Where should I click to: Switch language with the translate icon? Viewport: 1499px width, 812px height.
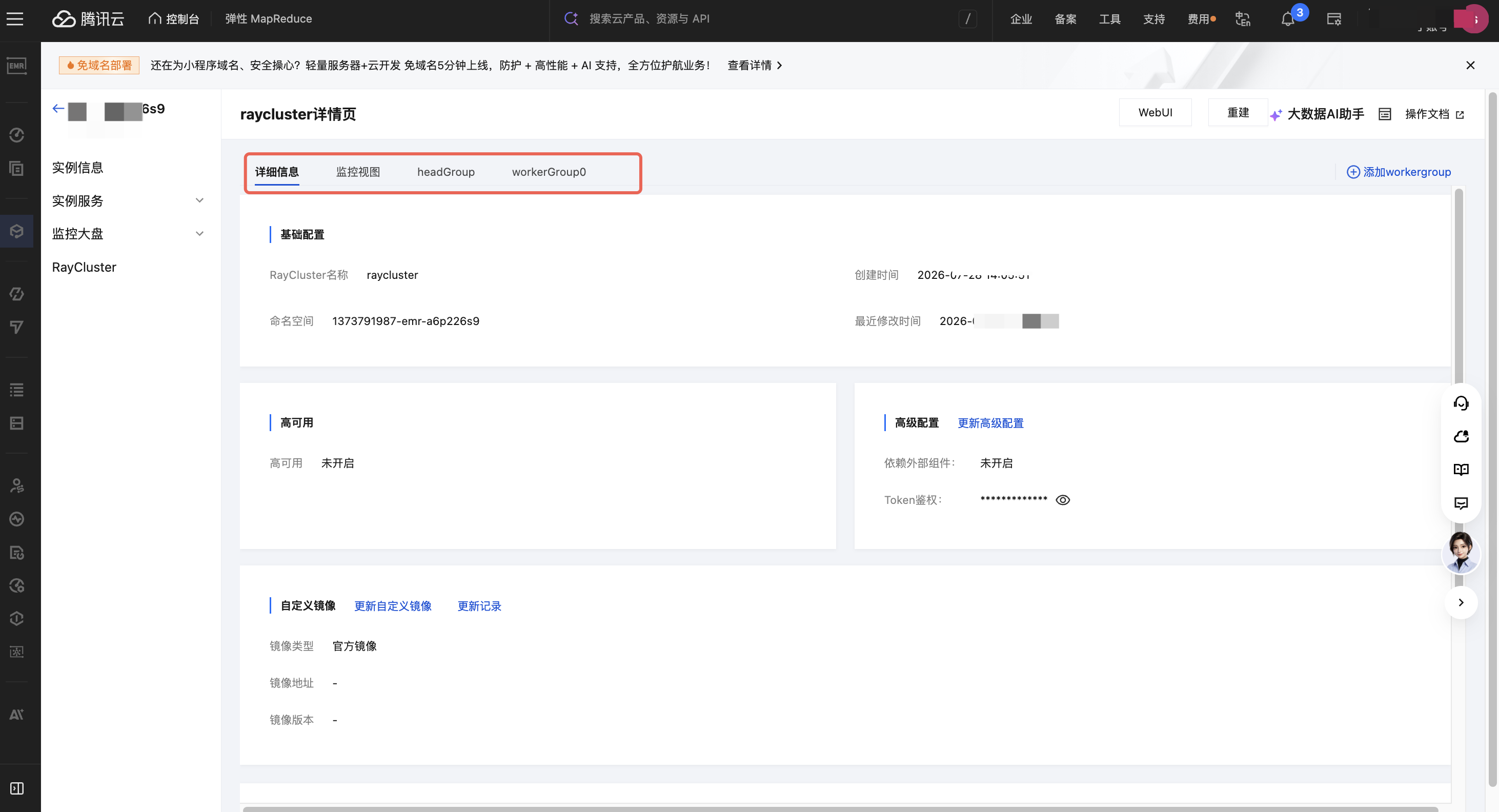tap(1243, 19)
